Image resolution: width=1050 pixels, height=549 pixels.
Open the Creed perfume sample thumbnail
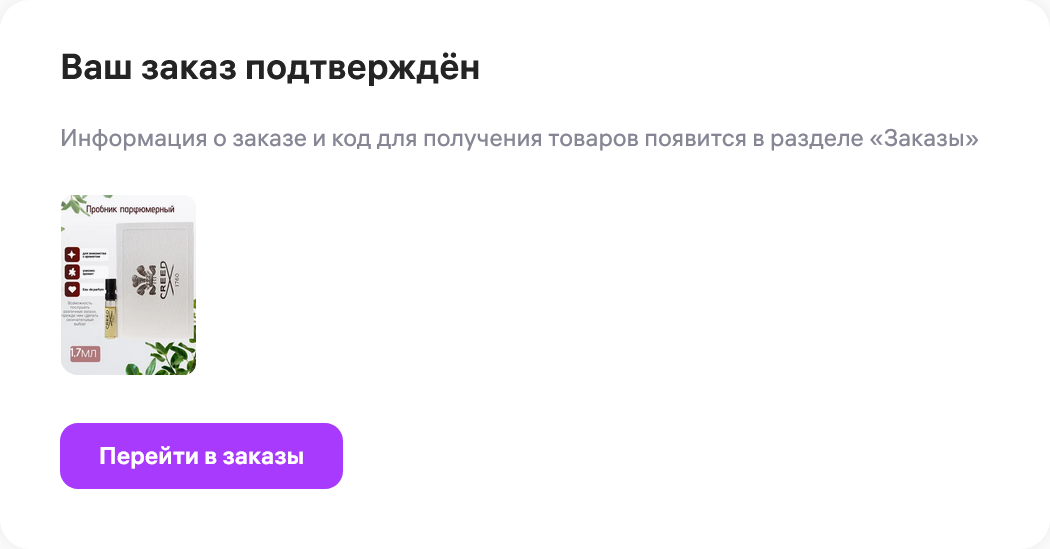[x=128, y=285]
